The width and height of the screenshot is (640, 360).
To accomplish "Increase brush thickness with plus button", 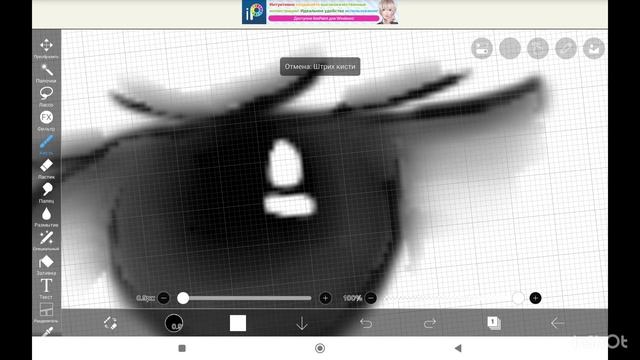I will click(325, 298).
